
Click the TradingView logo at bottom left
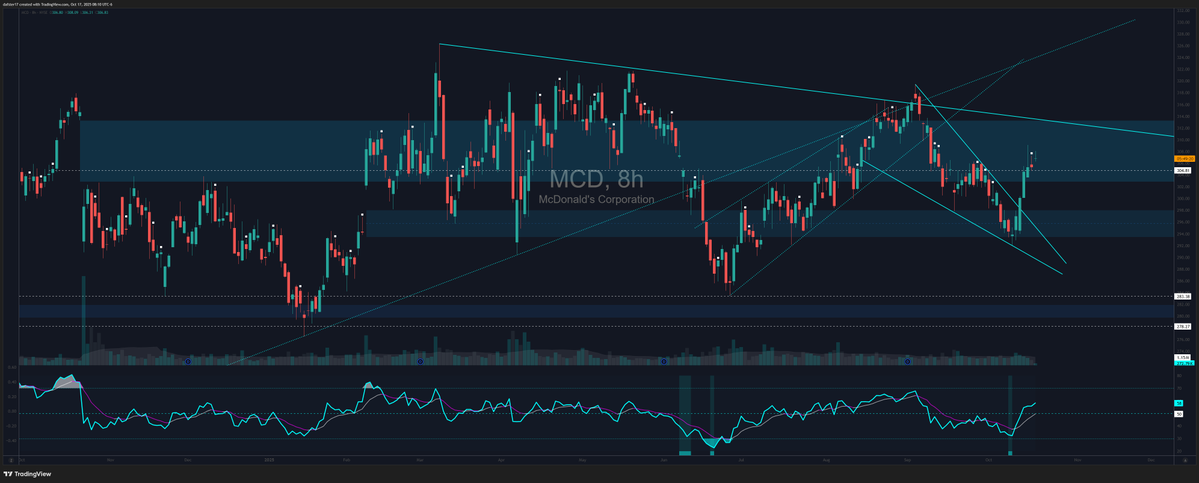tap(27, 473)
